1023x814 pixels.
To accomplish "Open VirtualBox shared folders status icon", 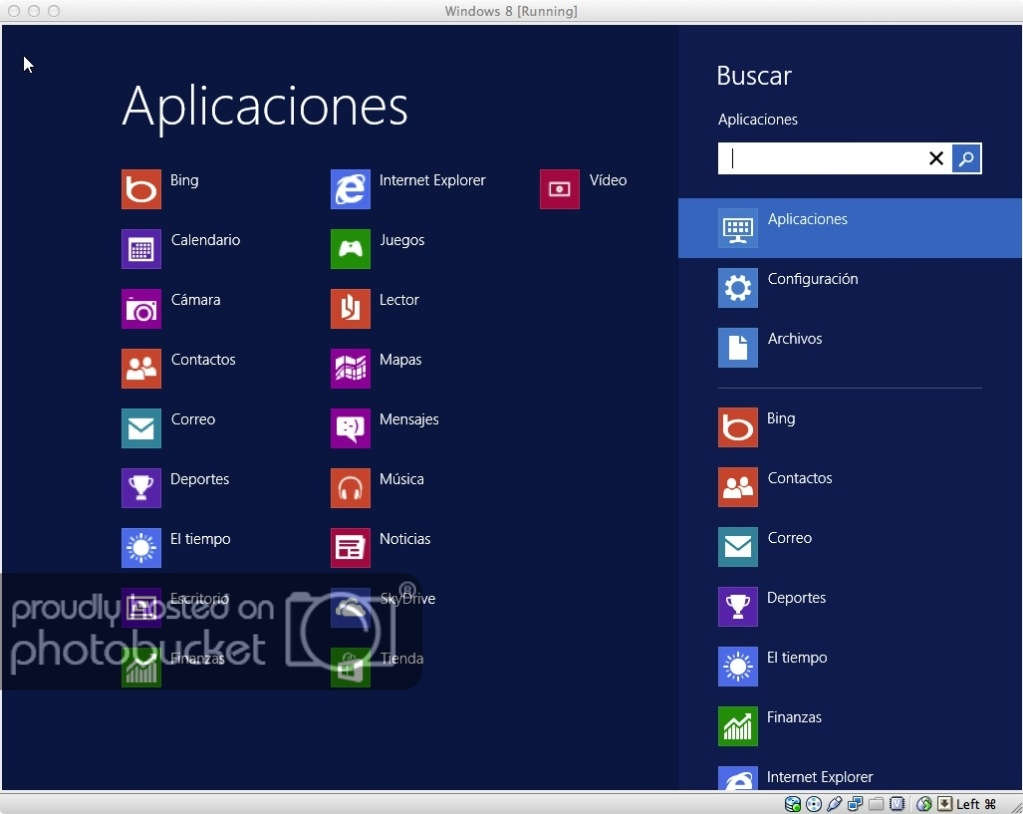I will click(876, 804).
